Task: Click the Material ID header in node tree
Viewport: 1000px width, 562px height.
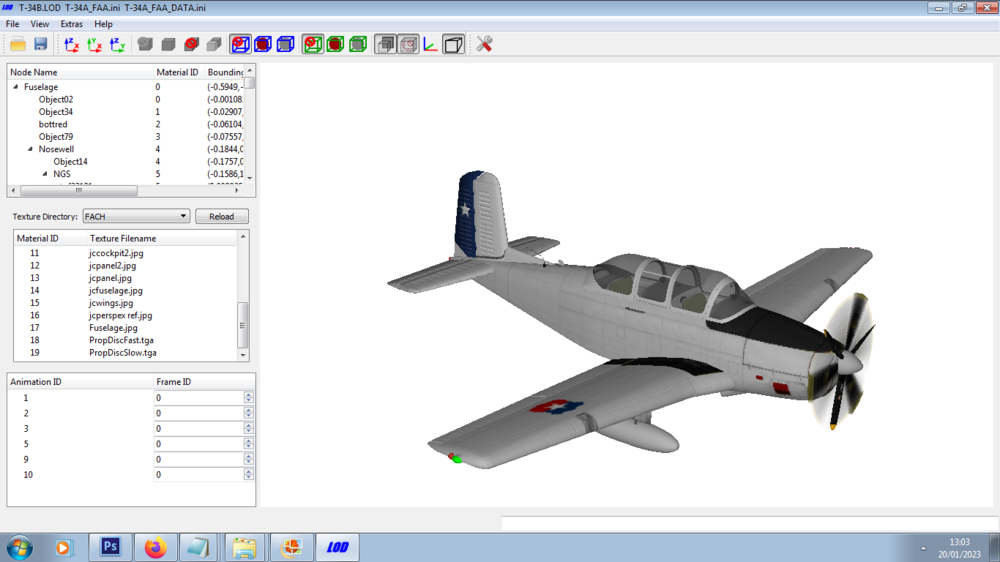Action: pos(179,72)
